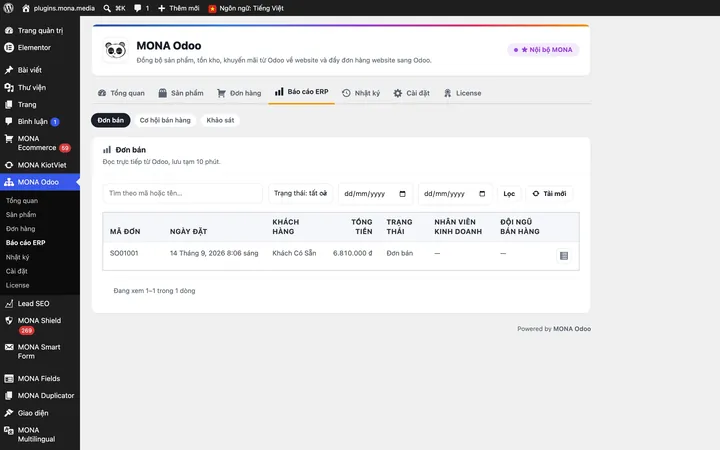
Task: Click the shield icon beside MONA Shield
Action: (9, 321)
